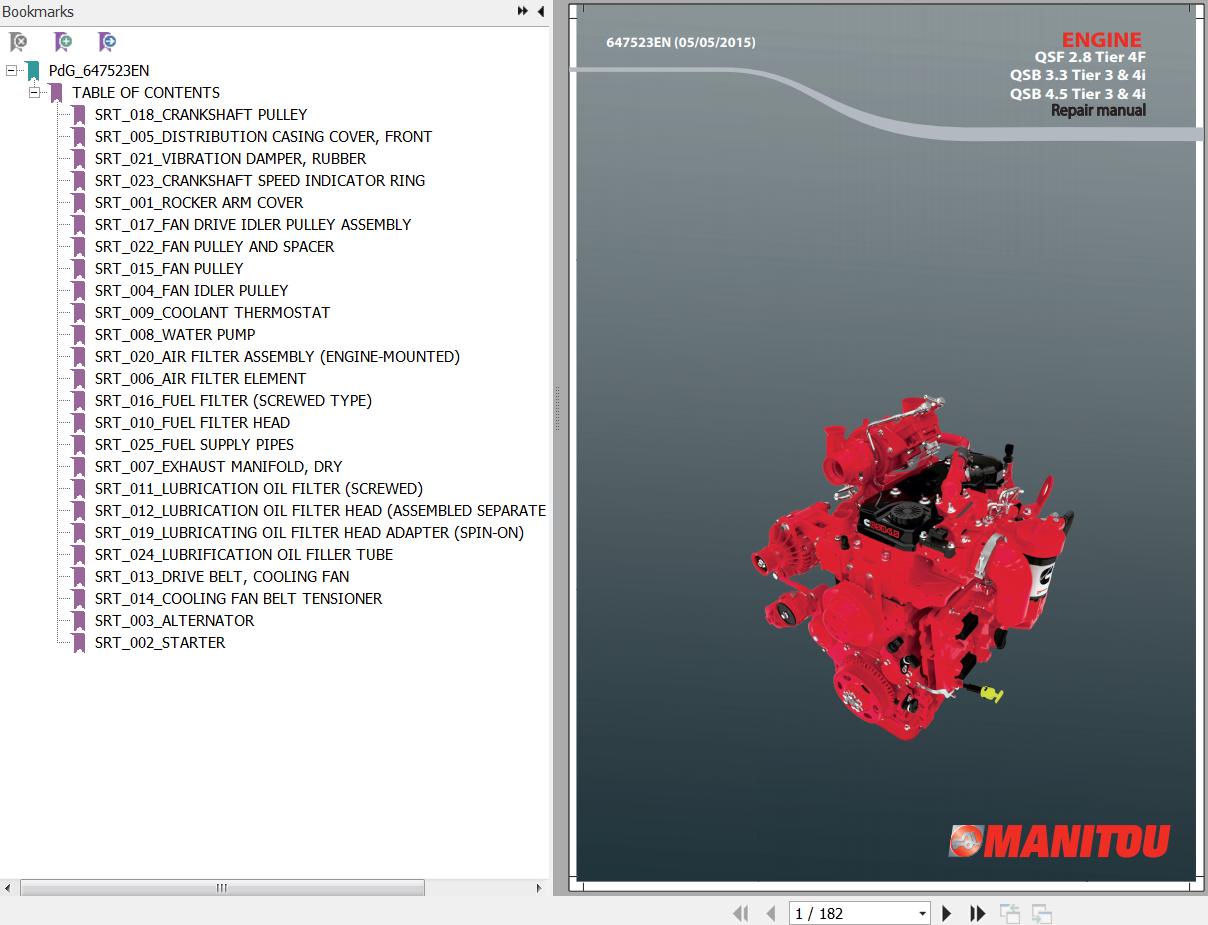1208x925 pixels.
Task: Open SRT_018_CRANKSHAFT PULLEY bookmark
Action: coord(201,115)
